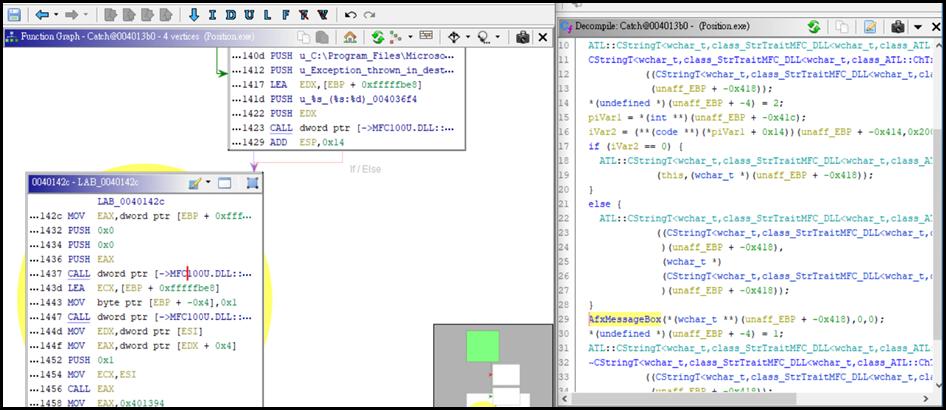The height and width of the screenshot is (410, 946).
Task: Paste in Function Graph toolbar
Action: (x=322, y=37)
